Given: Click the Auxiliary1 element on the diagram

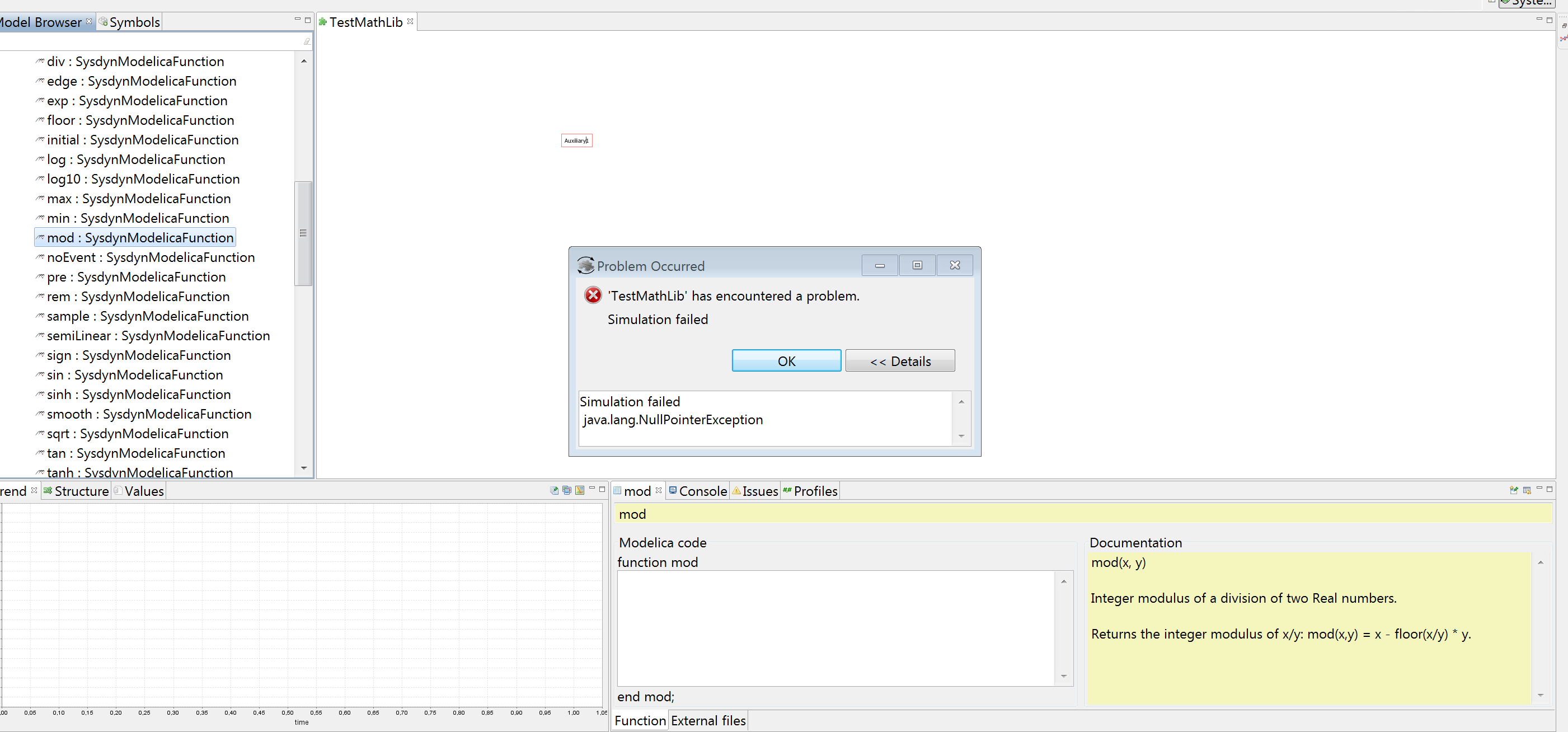Looking at the screenshot, I should click(576, 140).
